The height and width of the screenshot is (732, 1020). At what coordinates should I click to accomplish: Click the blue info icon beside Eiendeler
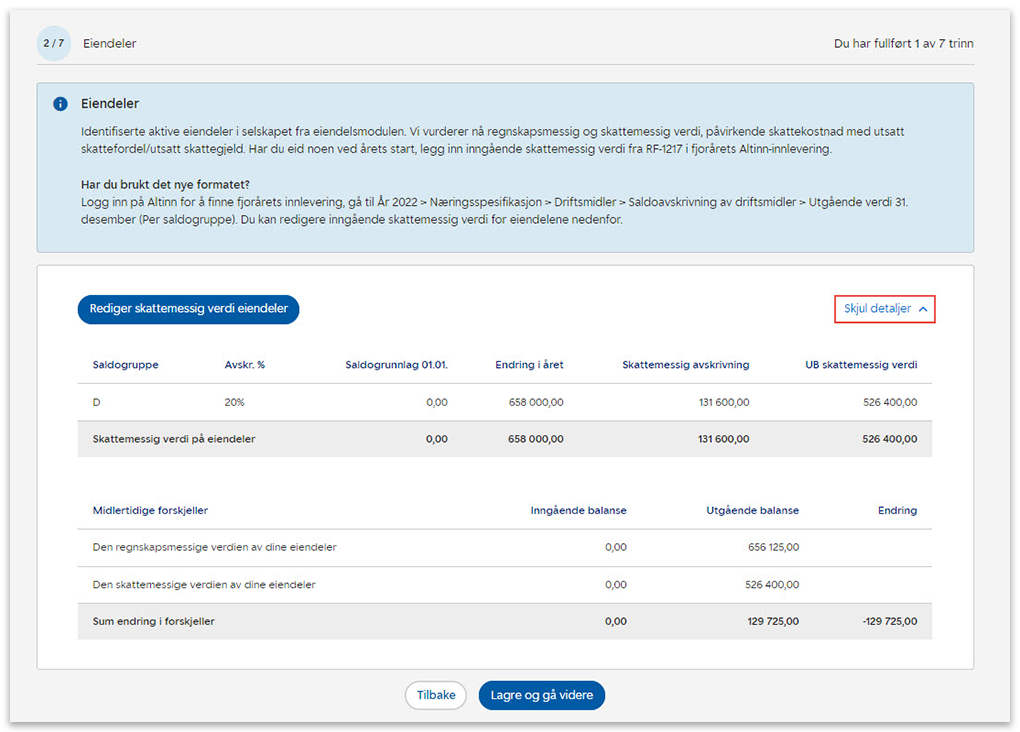pyautogui.click(x=60, y=104)
